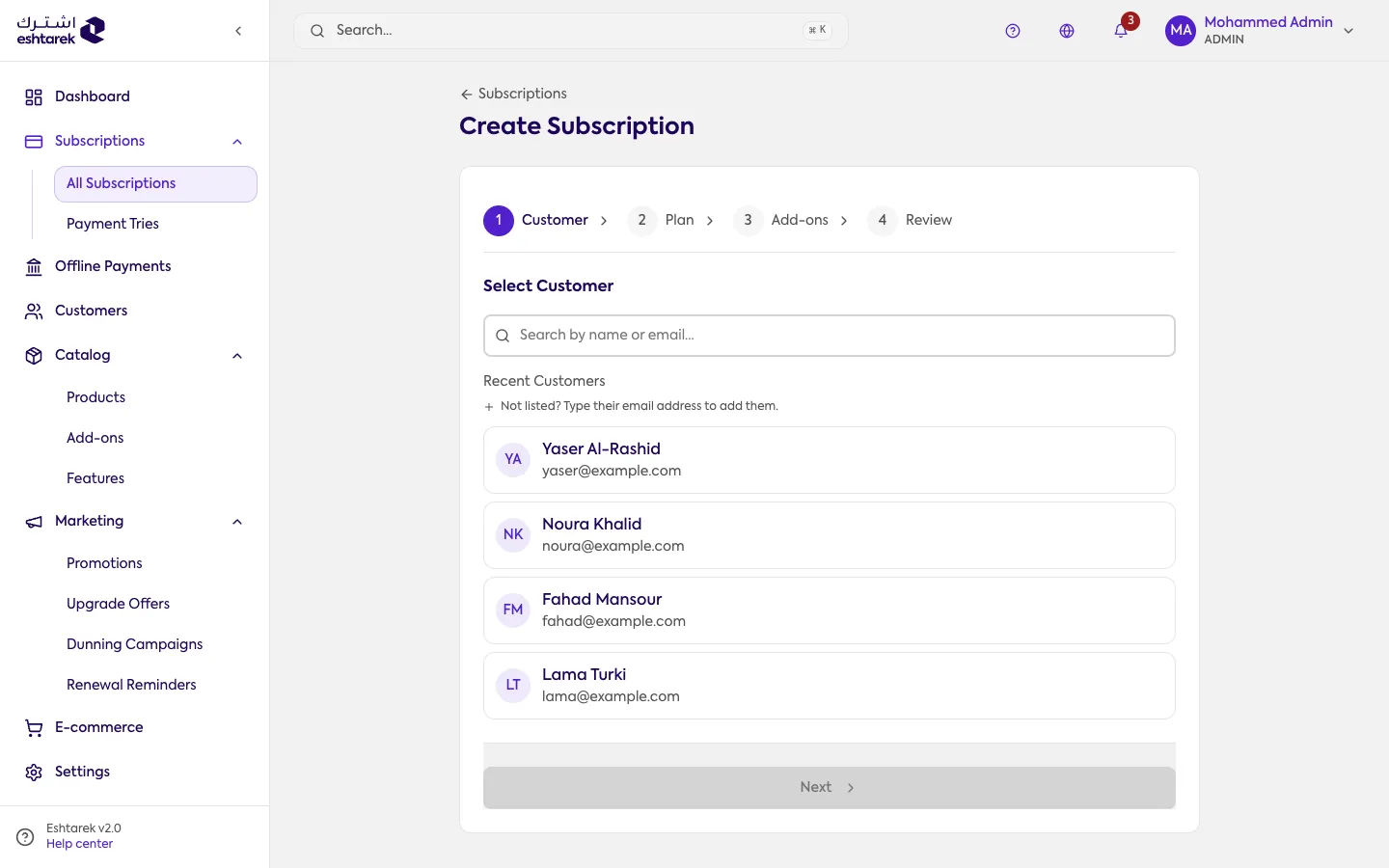Open the user account dropdown chevron
1389x868 pixels.
1348,31
